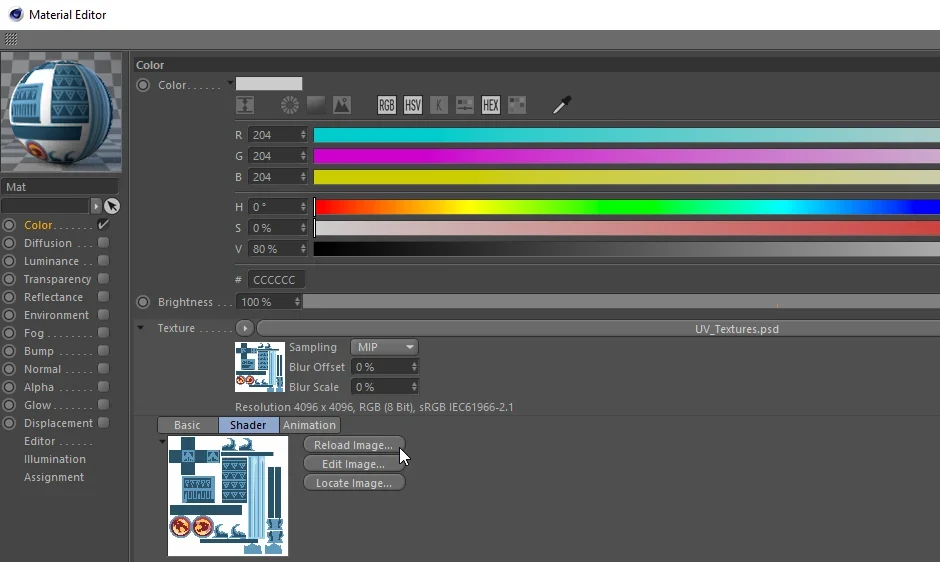
Task: Enable the Reflectance channel checkbox
Action: [103, 296]
